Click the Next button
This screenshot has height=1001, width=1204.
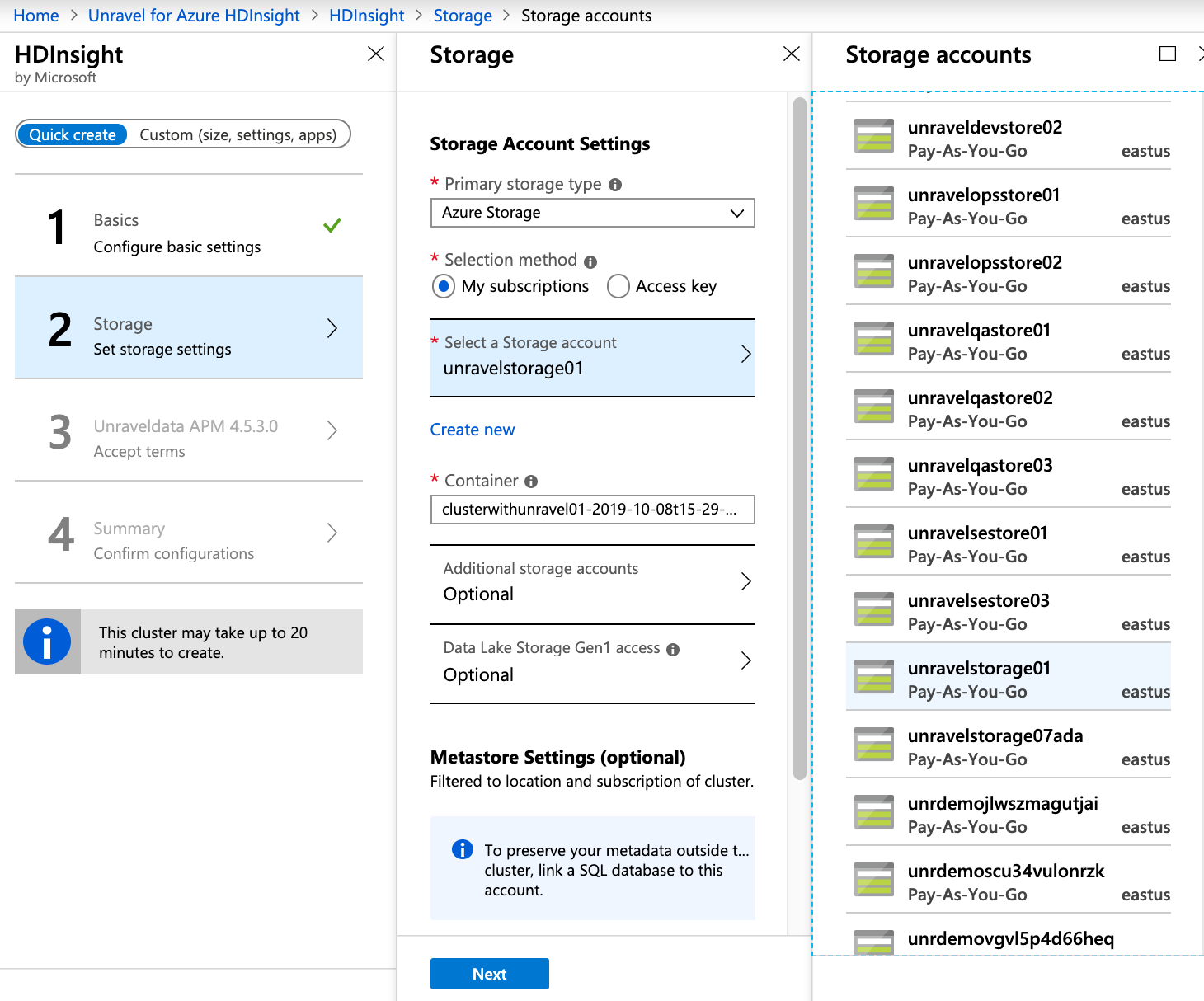(x=490, y=974)
